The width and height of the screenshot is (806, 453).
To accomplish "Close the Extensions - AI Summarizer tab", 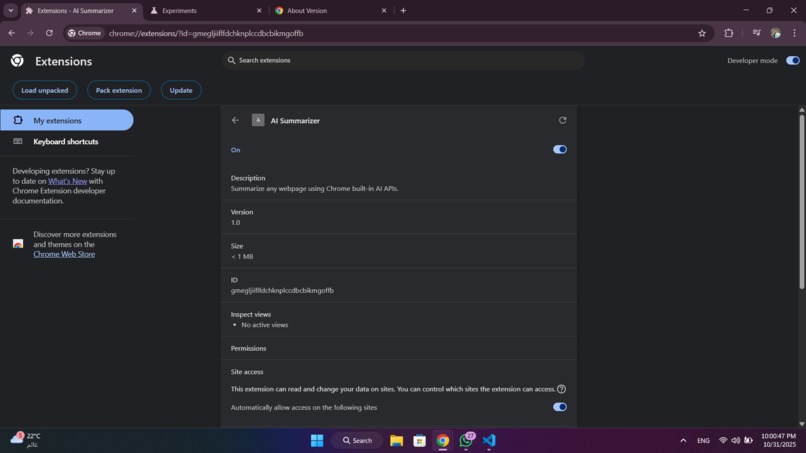I will click(x=134, y=10).
